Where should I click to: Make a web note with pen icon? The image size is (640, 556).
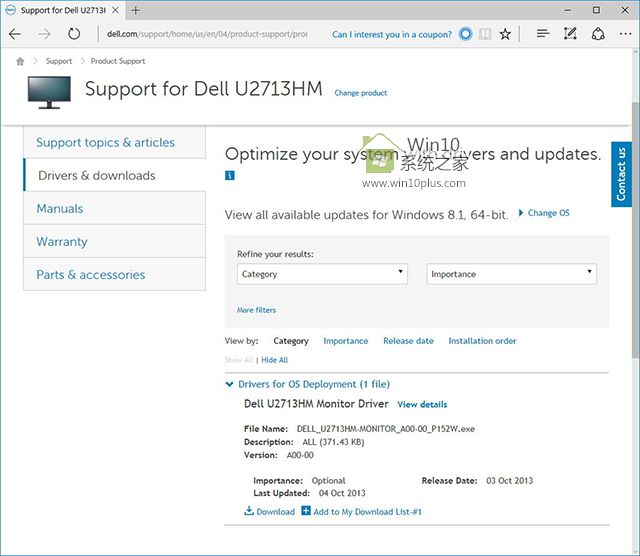point(570,33)
